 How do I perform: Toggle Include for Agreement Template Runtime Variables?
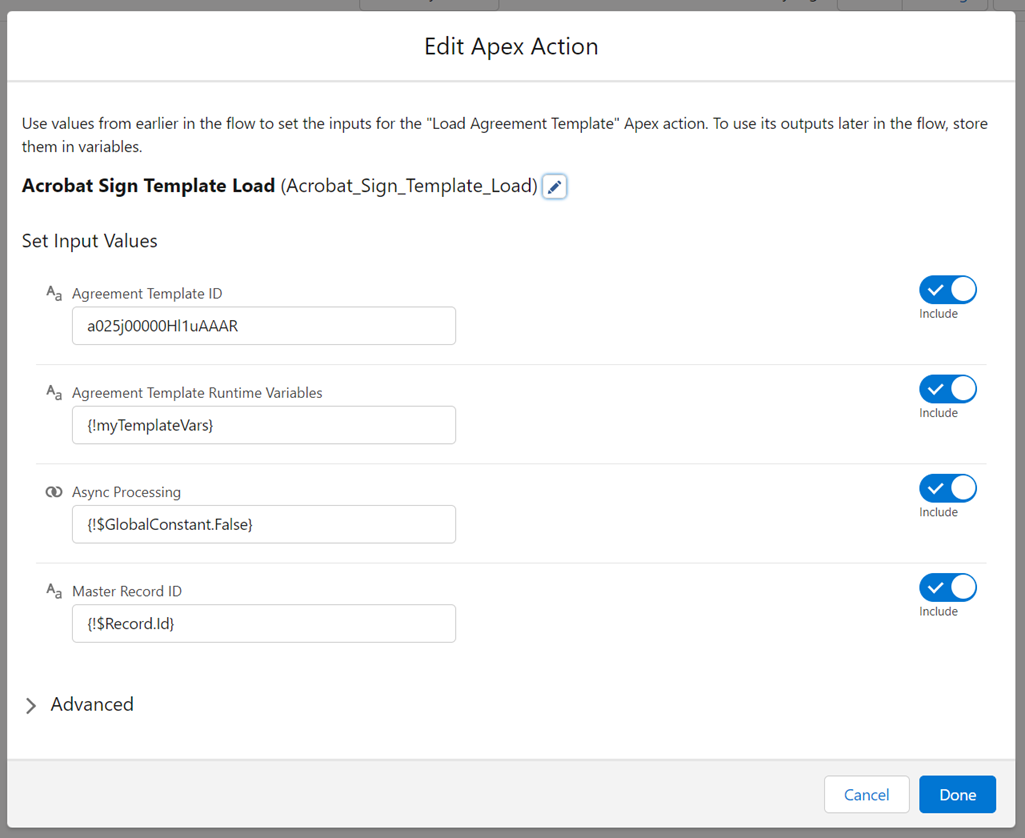click(947, 388)
